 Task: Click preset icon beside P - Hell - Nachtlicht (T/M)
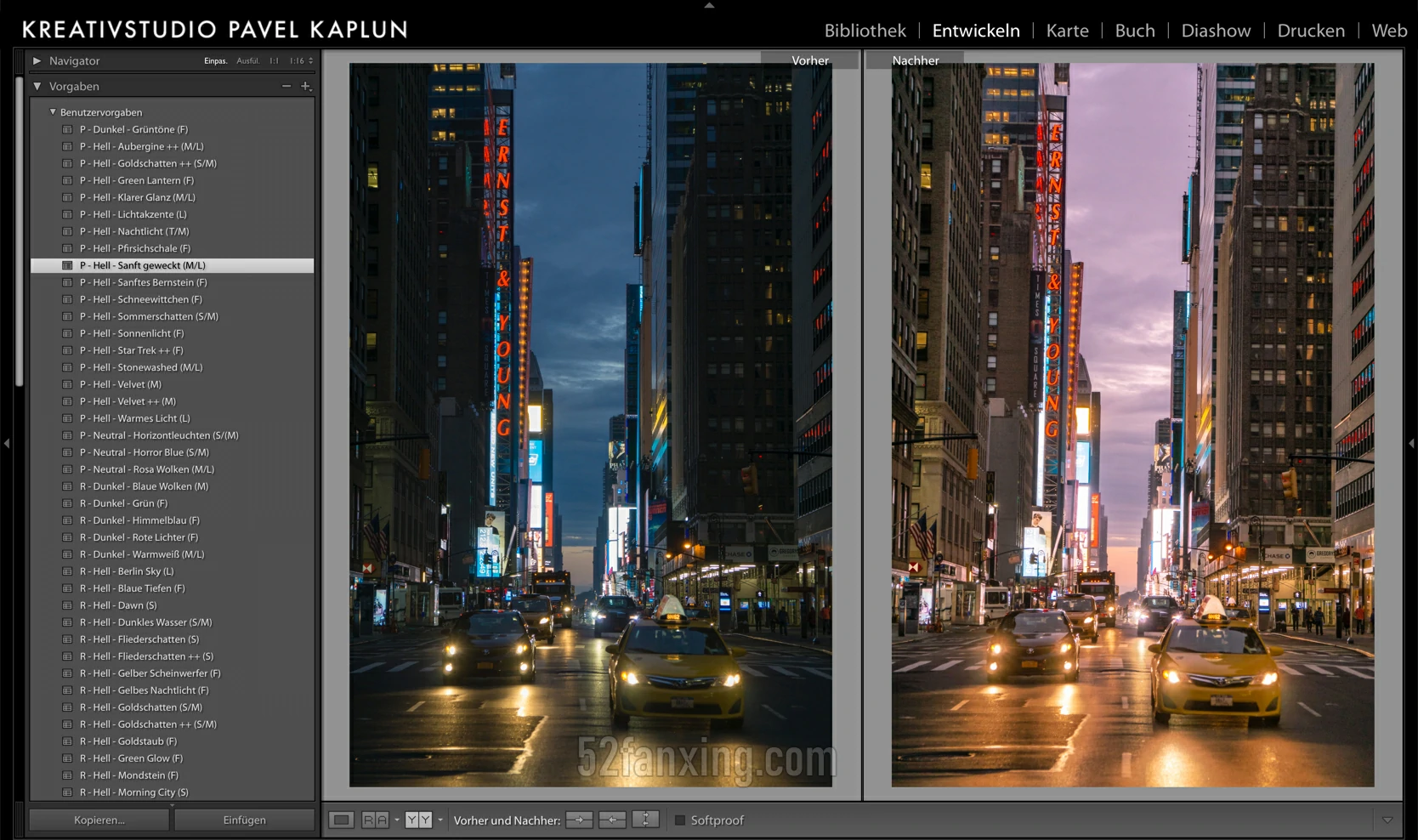[x=67, y=231]
